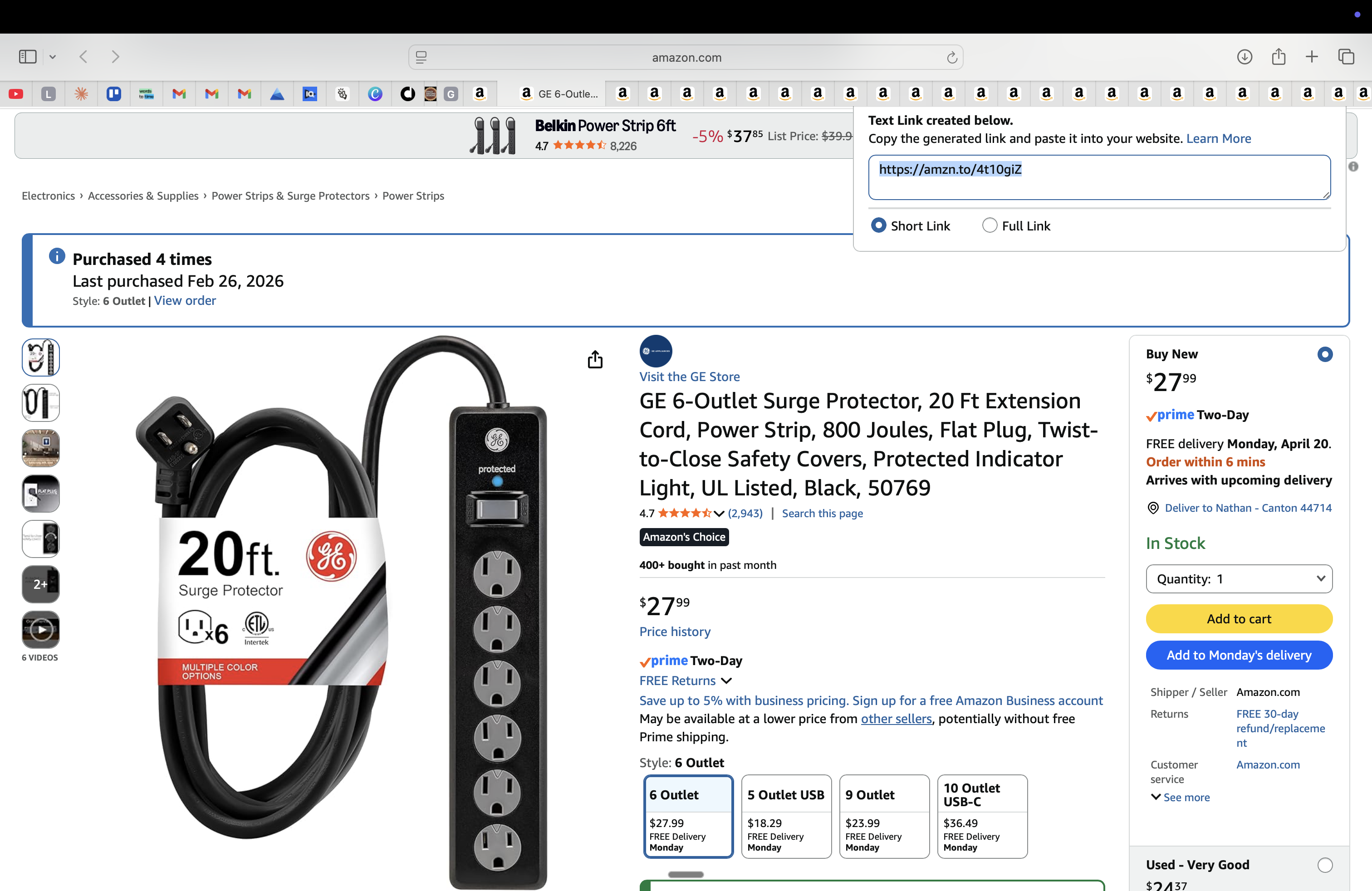
Task: Select the first product thumbnail
Action: point(40,357)
